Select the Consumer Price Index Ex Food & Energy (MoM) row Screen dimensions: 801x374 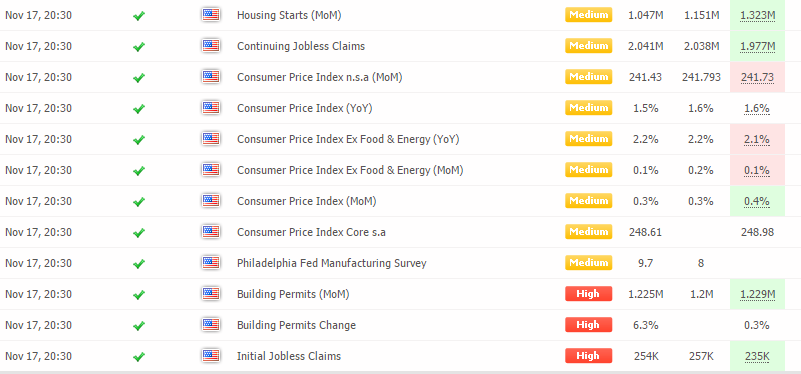400,170
